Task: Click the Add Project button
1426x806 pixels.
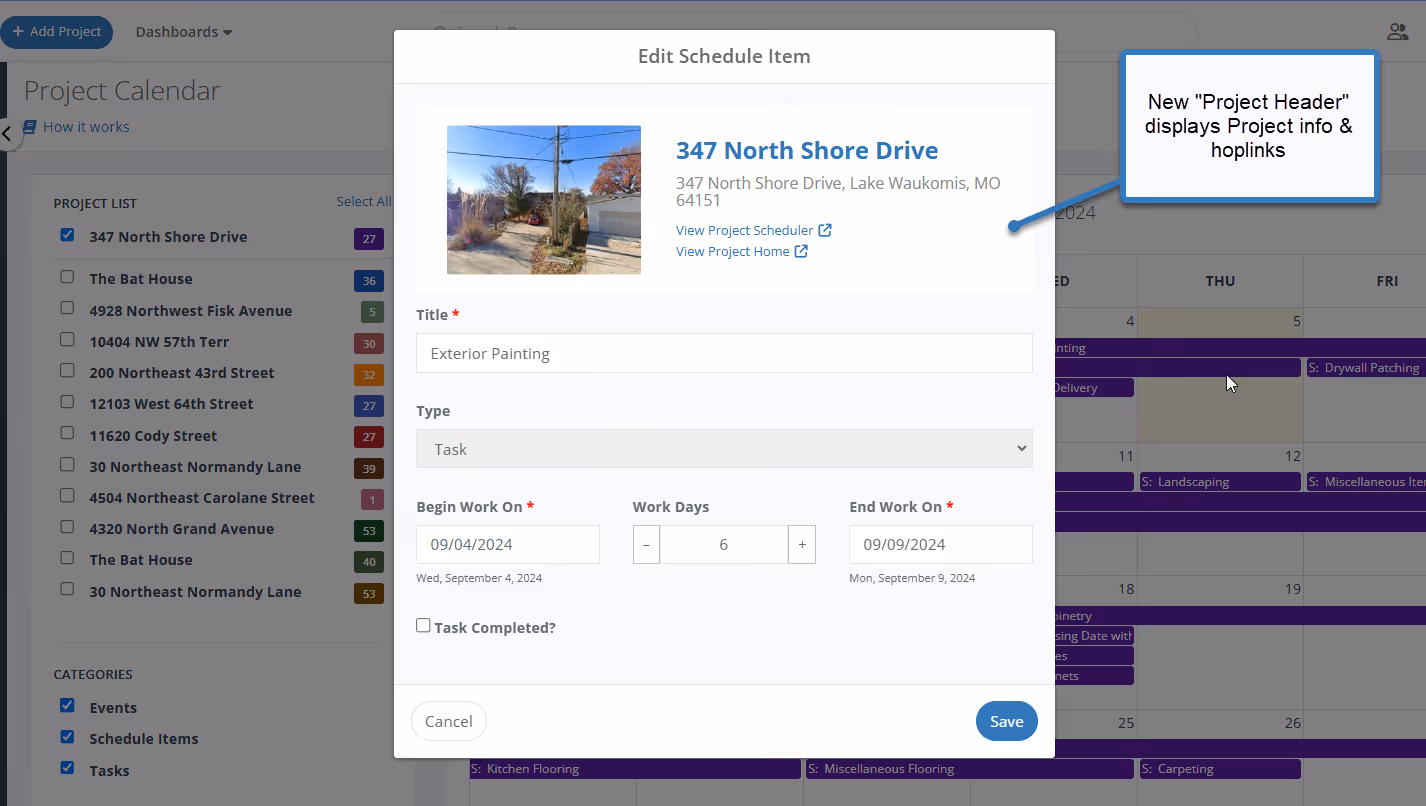Action: click(x=56, y=32)
